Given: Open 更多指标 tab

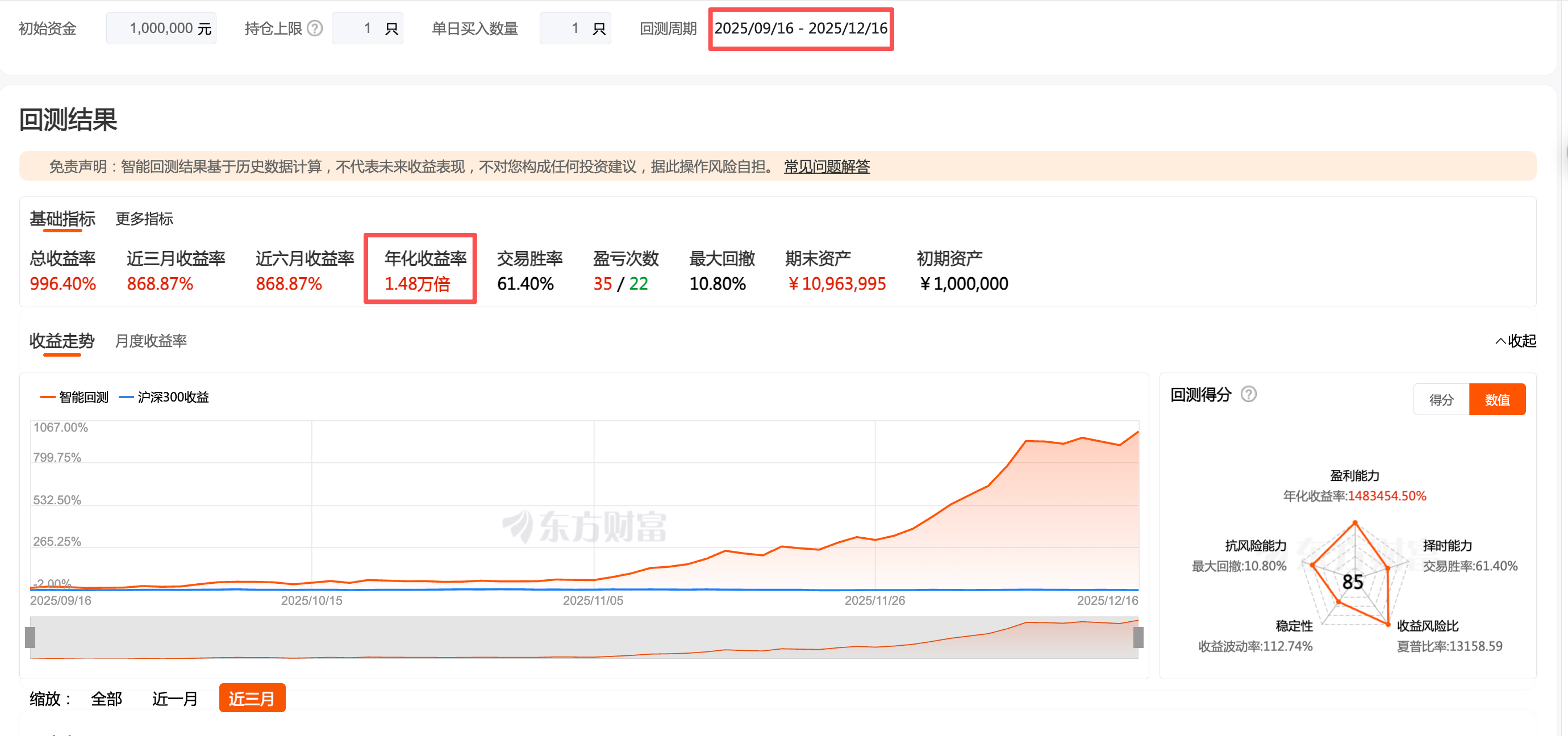Looking at the screenshot, I should point(144,219).
